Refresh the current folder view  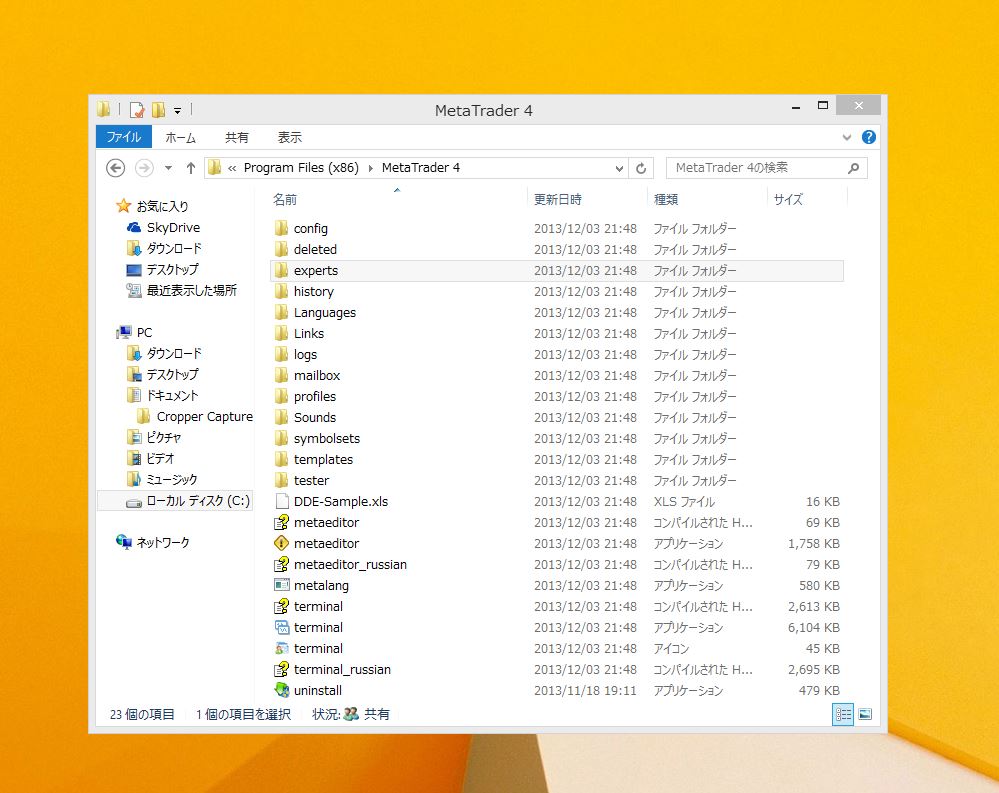pos(641,168)
